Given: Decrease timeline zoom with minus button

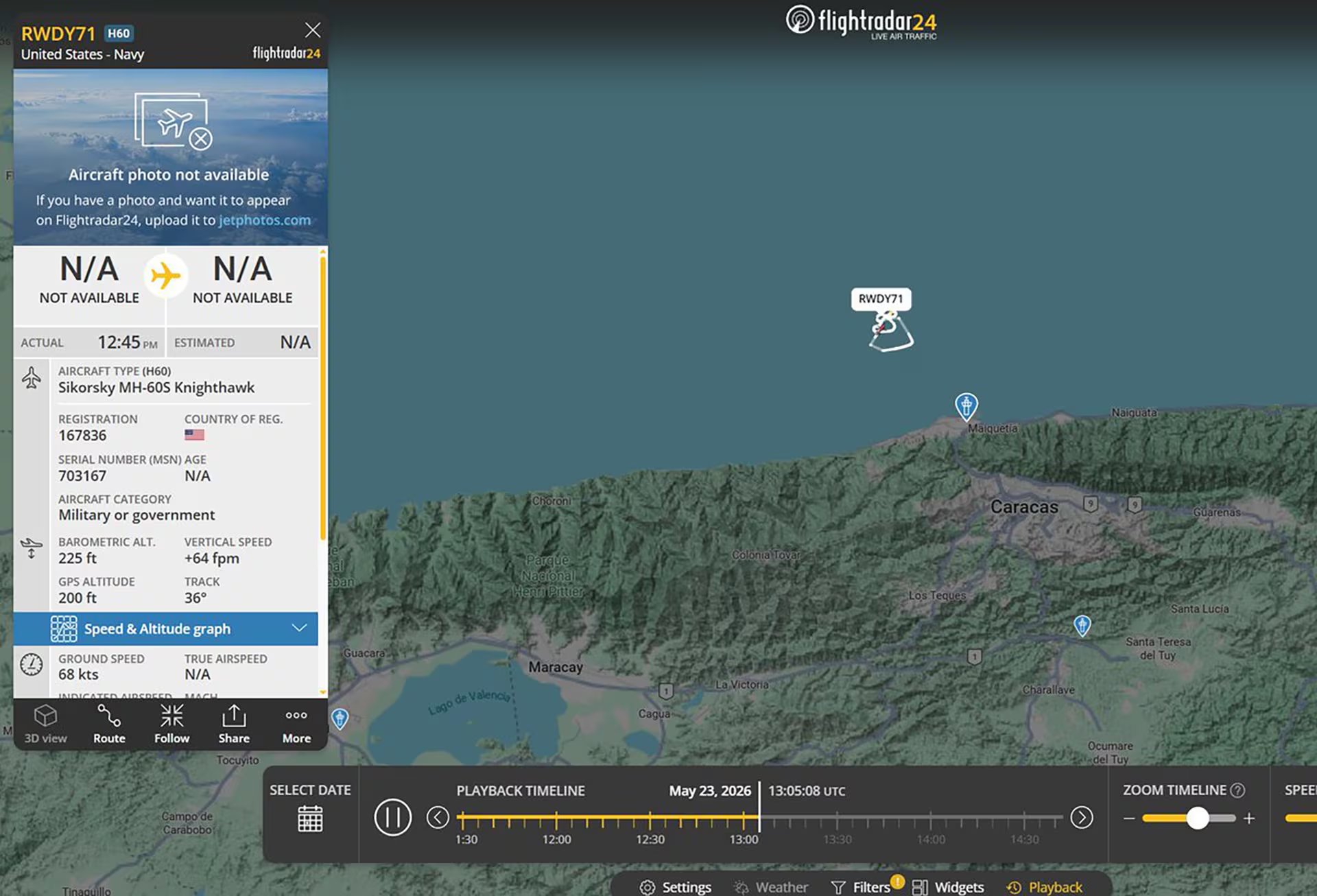Looking at the screenshot, I should pyautogui.click(x=1129, y=818).
